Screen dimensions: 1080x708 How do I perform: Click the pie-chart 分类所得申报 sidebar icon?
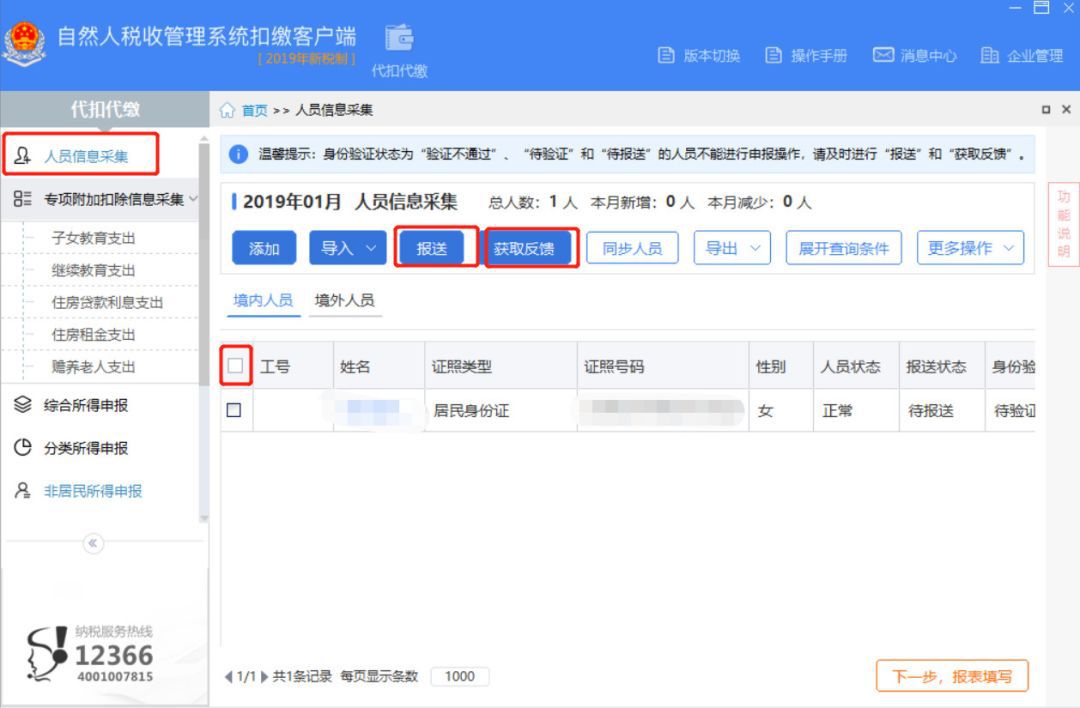22,448
